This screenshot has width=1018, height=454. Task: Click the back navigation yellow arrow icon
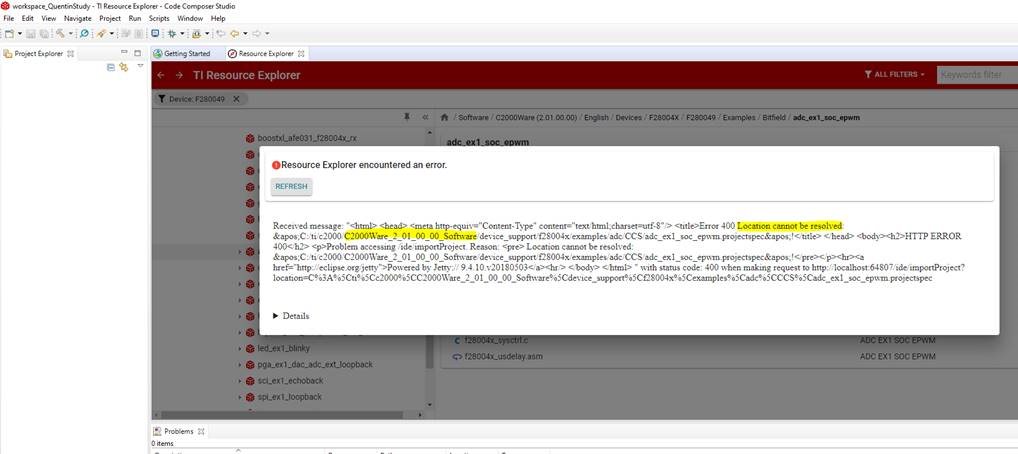pyautogui.click(x=234, y=33)
